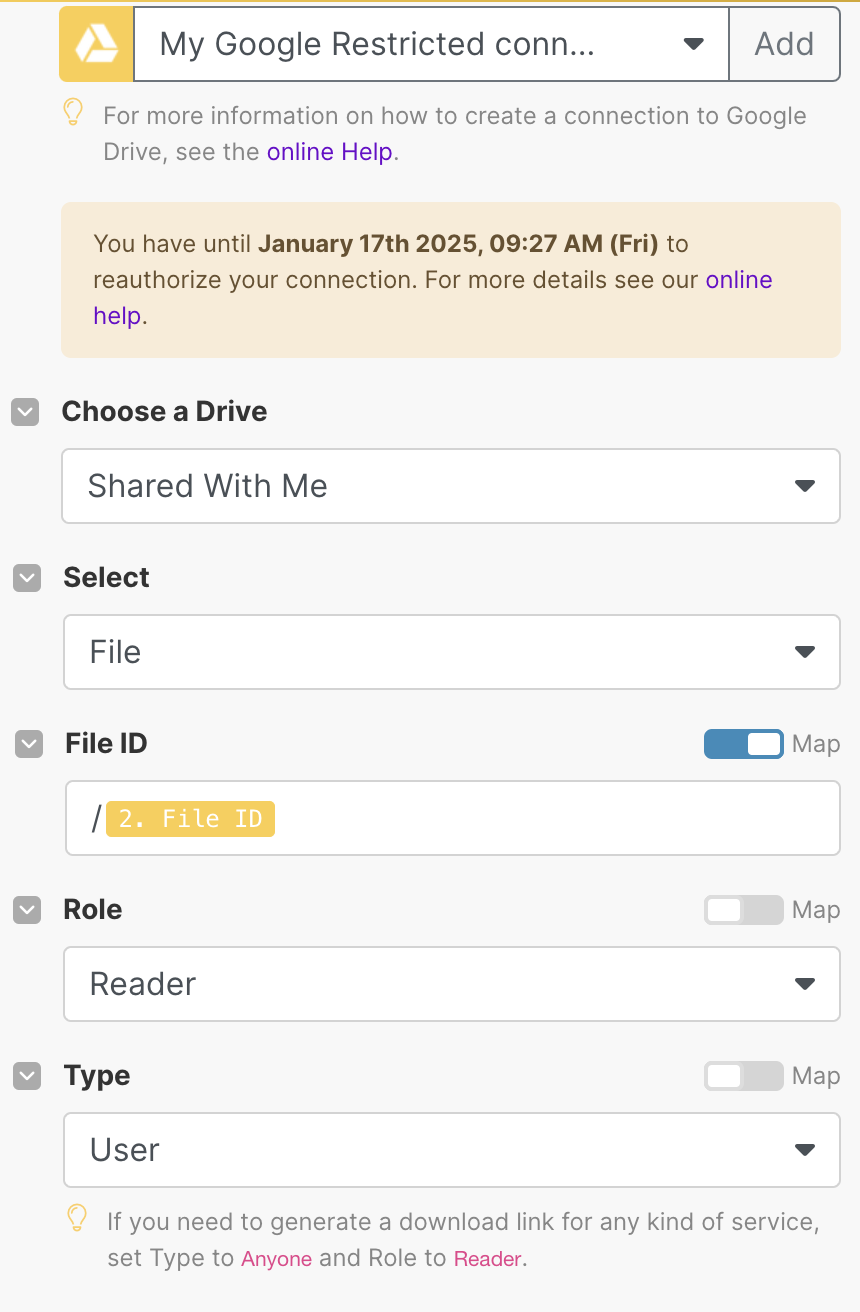This screenshot has width=860, height=1312.
Task: Click the lightbulb hint icon near connection help
Action: click(73, 113)
